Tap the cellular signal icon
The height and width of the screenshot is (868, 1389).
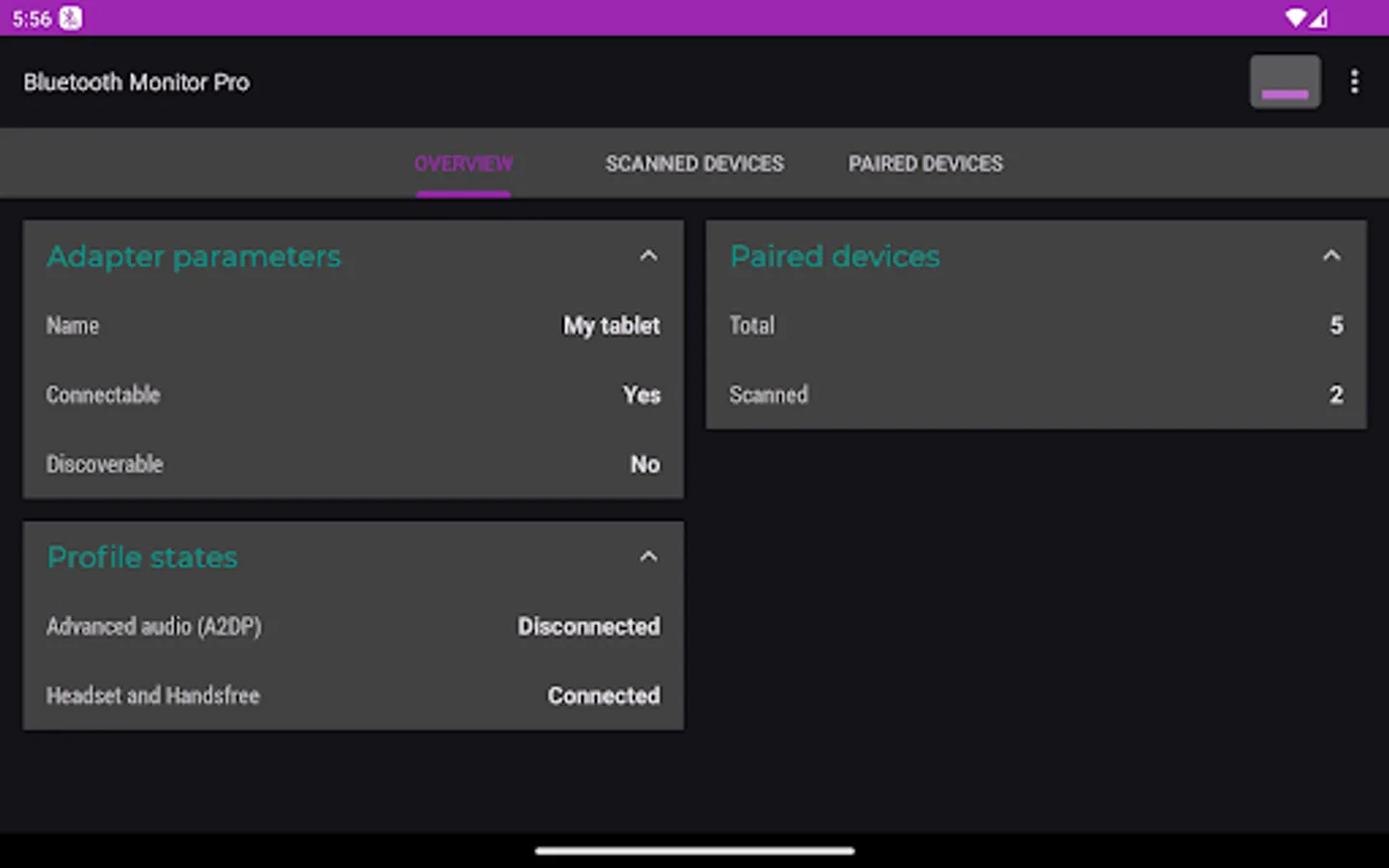click(1319, 17)
